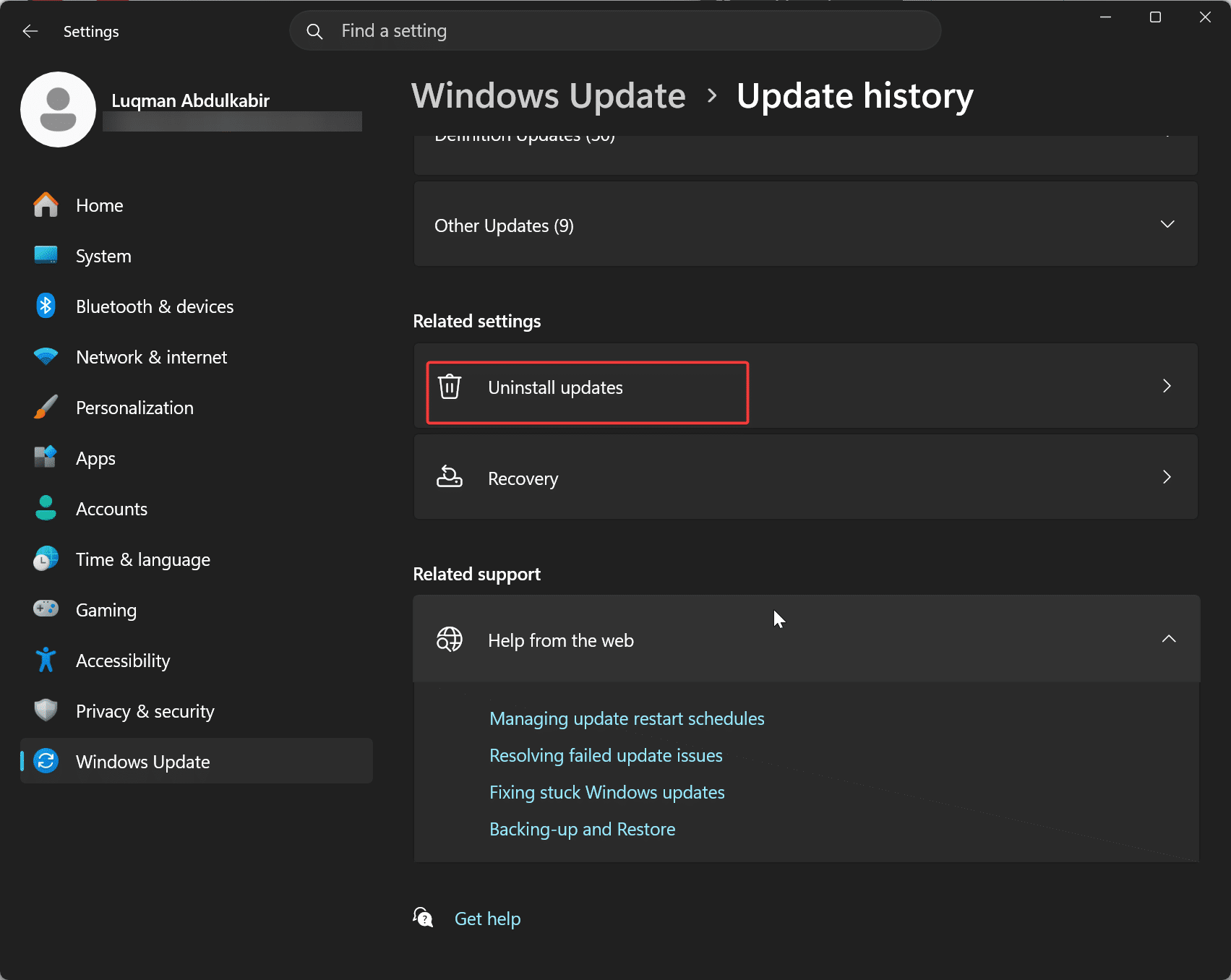This screenshot has width=1231, height=980.
Task: Click the Apps icon in the sidebar
Action: 46,458
